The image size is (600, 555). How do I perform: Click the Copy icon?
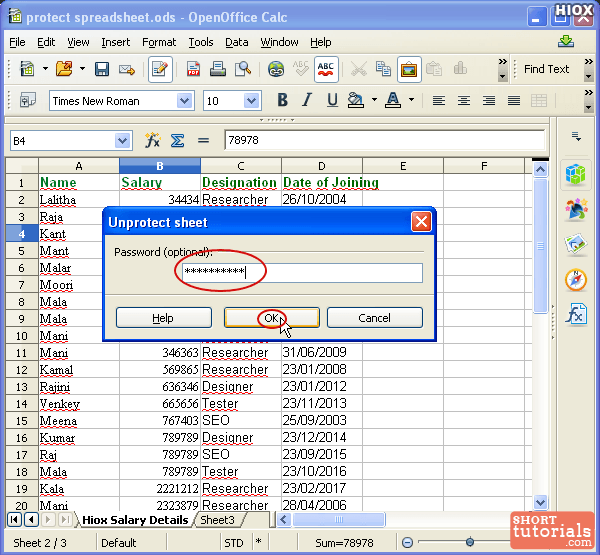tap(383, 69)
